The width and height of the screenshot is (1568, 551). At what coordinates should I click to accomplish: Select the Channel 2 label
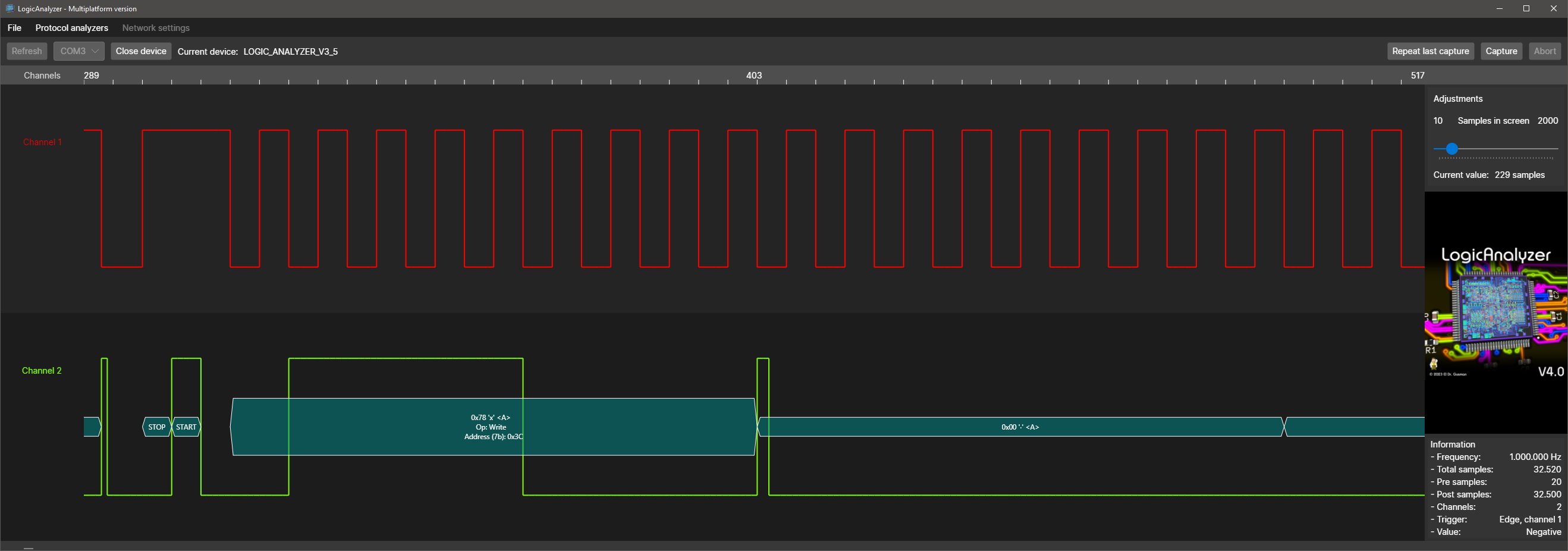tap(42, 370)
